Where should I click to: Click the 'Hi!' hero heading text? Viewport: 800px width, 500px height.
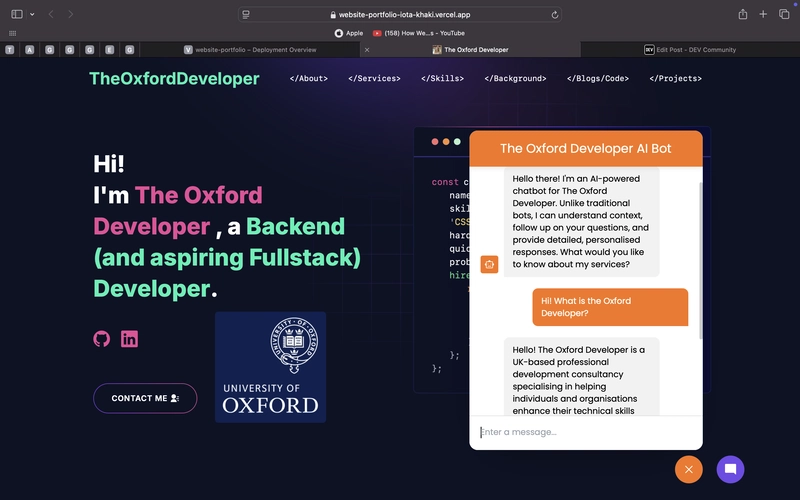[x=109, y=164]
